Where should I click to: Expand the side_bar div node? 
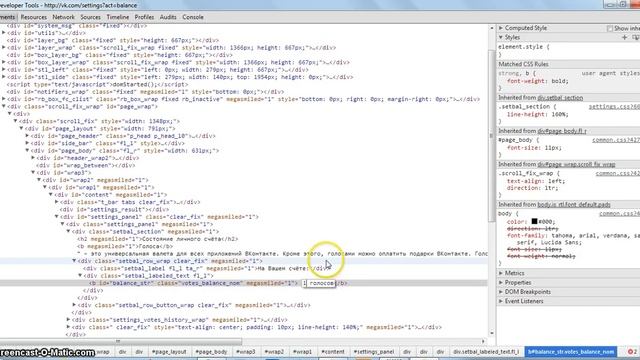click(x=27, y=143)
